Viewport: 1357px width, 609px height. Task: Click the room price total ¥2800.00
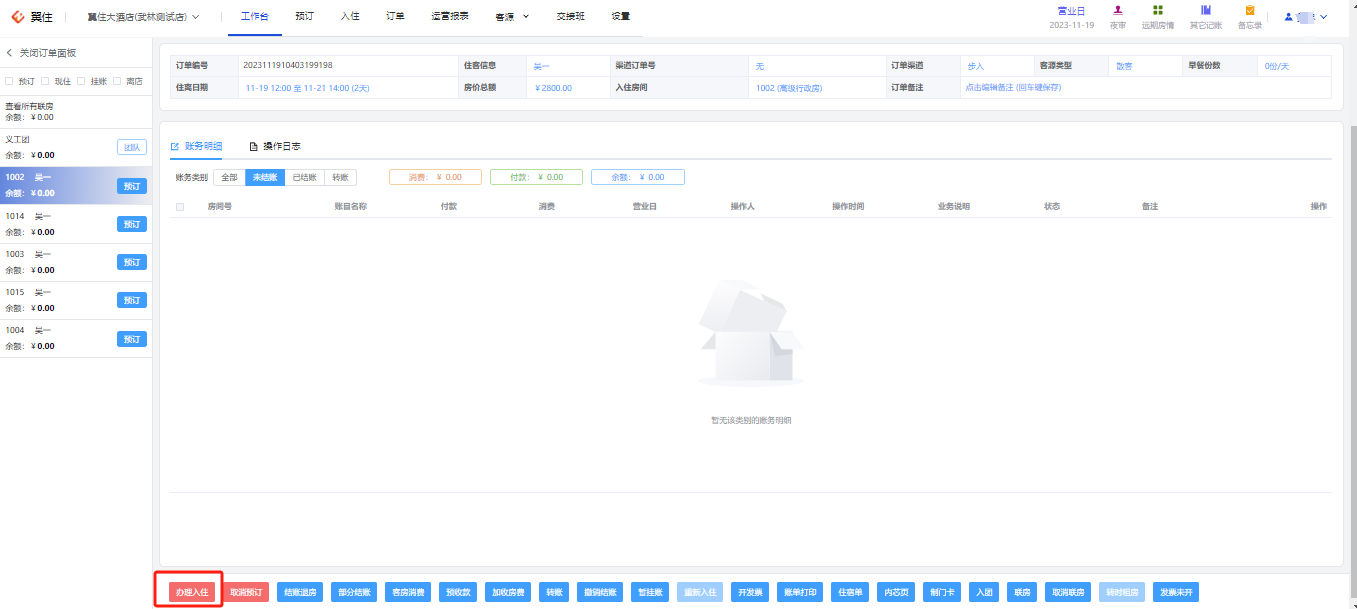[x=554, y=88]
